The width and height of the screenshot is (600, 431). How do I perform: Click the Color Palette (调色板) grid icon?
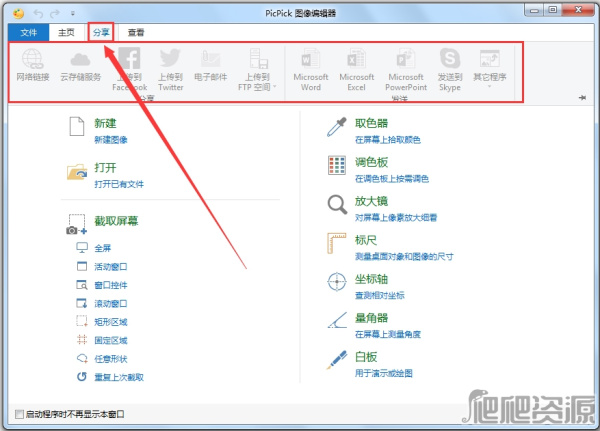tap(337, 165)
